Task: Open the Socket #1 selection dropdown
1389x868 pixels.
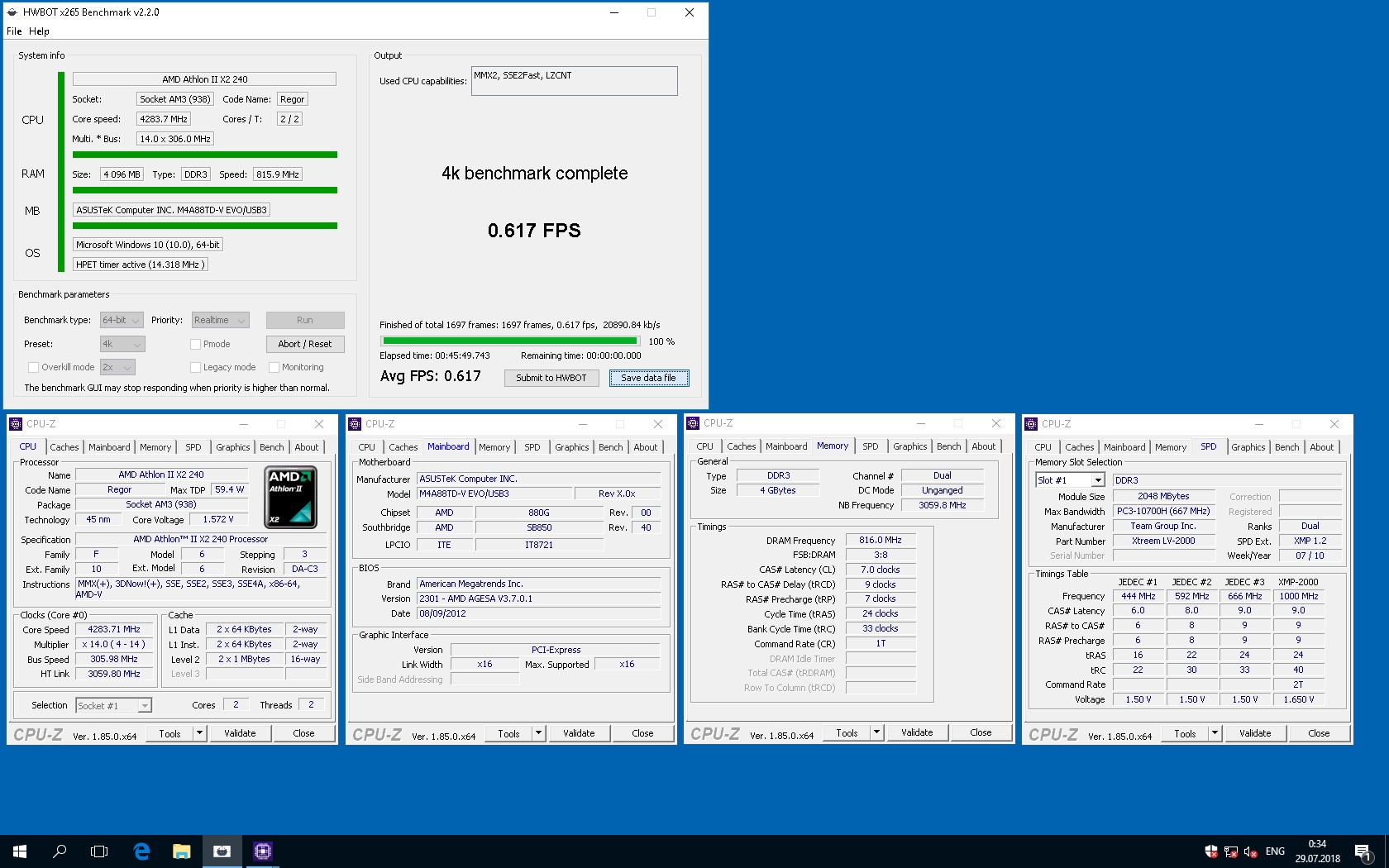Action: (x=114, y=705)
